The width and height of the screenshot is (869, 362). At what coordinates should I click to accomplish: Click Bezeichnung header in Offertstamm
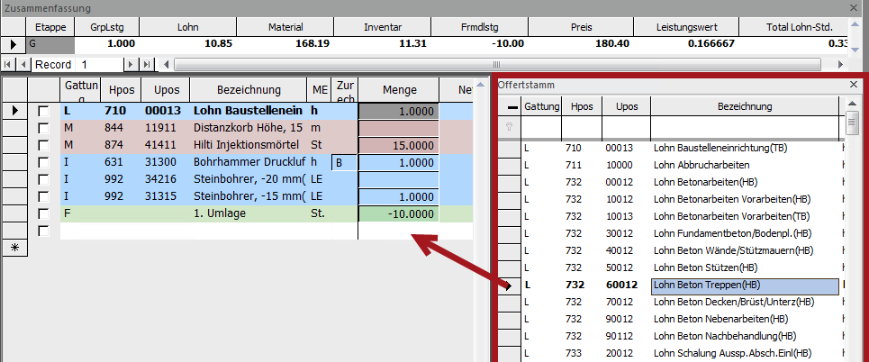coord(745,106)
